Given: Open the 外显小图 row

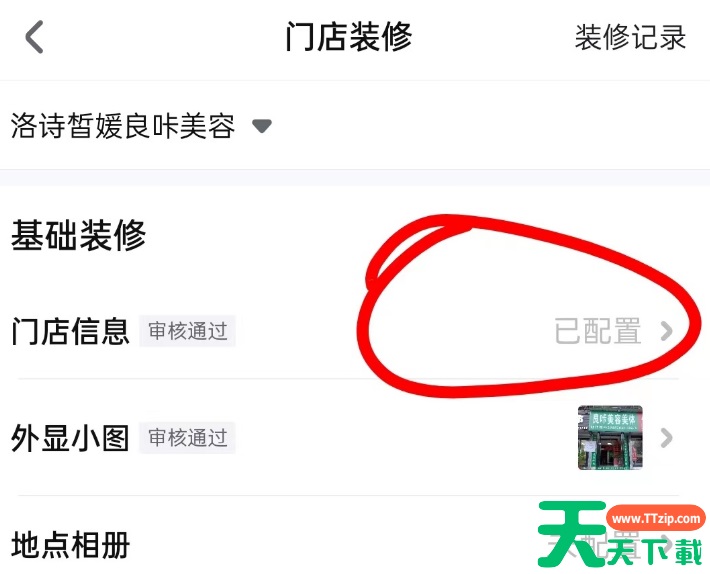Looking at the screenshot, I should click(348, 437).
